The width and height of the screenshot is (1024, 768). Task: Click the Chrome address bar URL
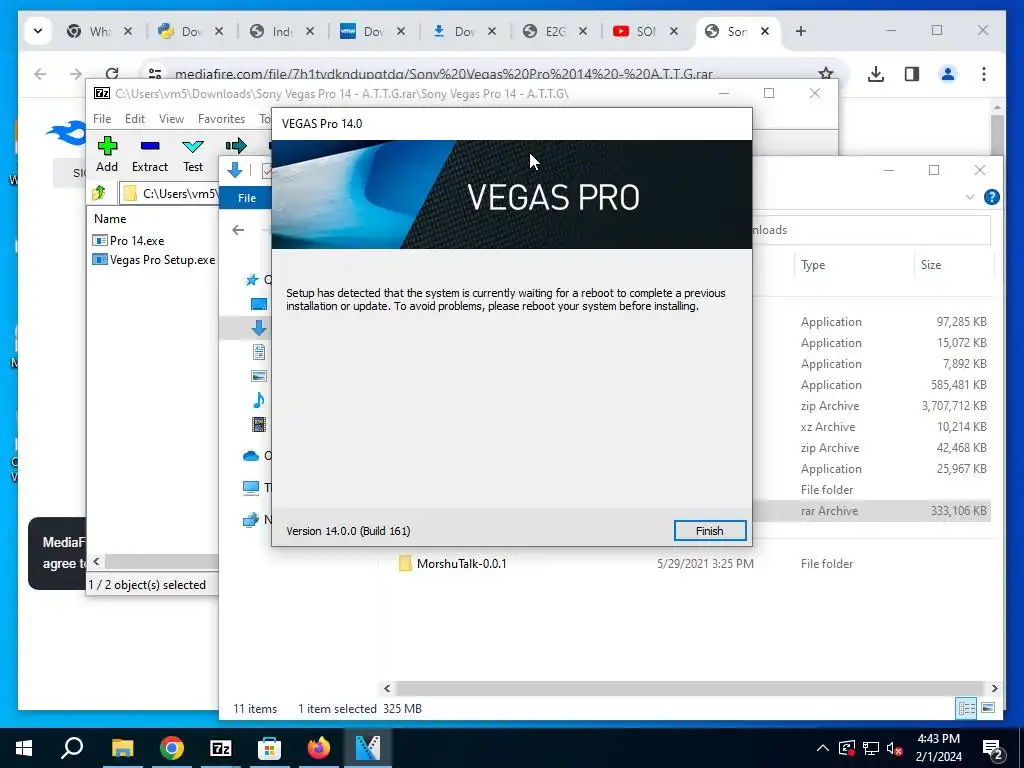pyautogui.click(x=443, y=74)
